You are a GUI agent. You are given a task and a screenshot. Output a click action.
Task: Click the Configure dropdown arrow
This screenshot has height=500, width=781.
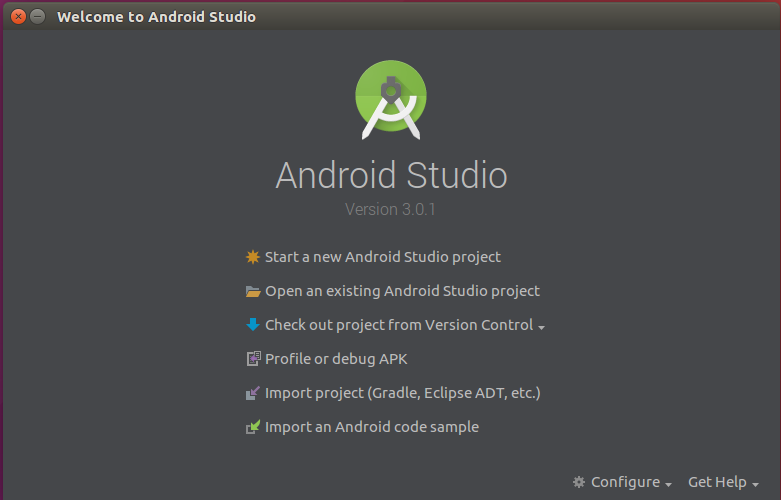pos(668,485)
